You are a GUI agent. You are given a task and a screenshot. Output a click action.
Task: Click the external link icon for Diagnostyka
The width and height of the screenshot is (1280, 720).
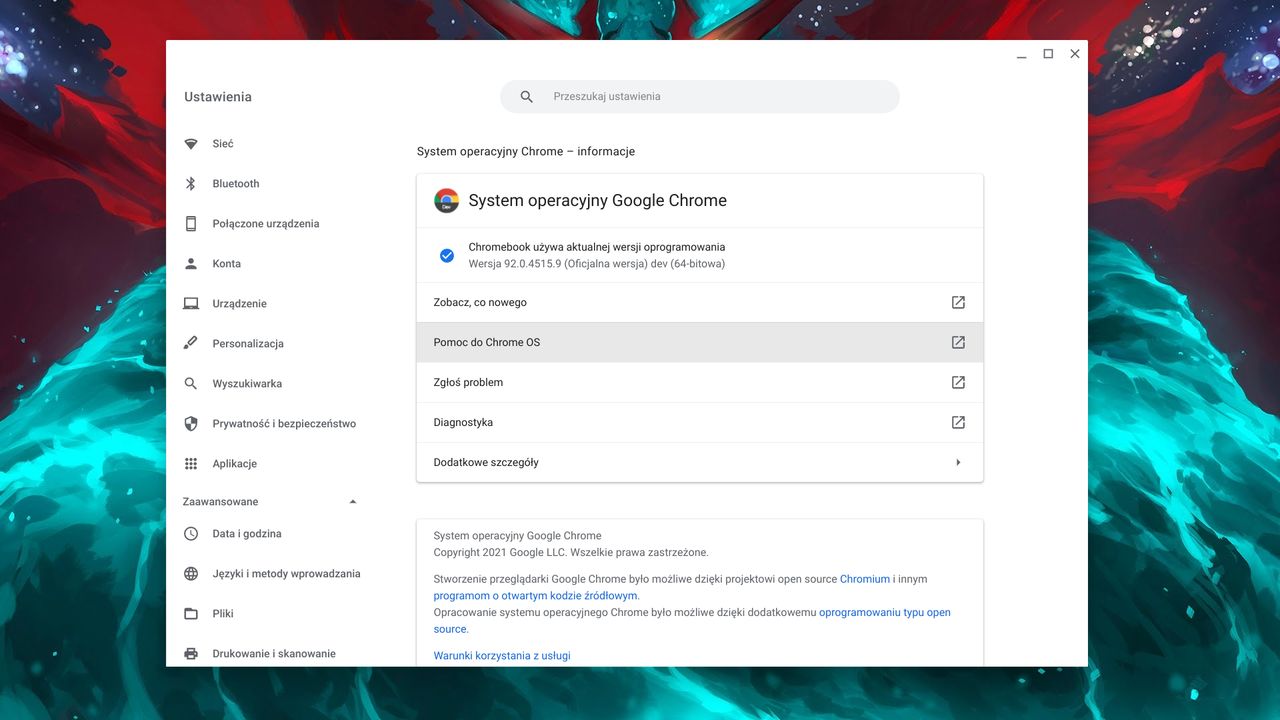[x=958, y=422]
